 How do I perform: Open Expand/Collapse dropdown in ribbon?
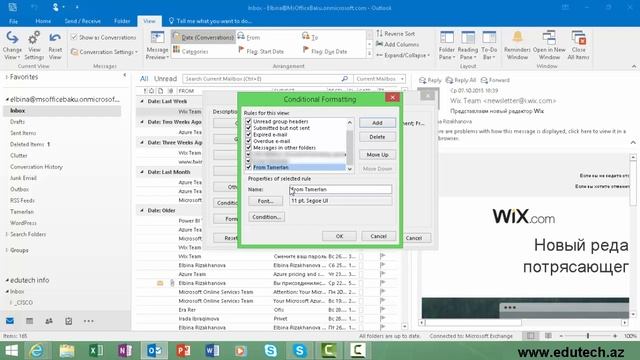point(403,55)
